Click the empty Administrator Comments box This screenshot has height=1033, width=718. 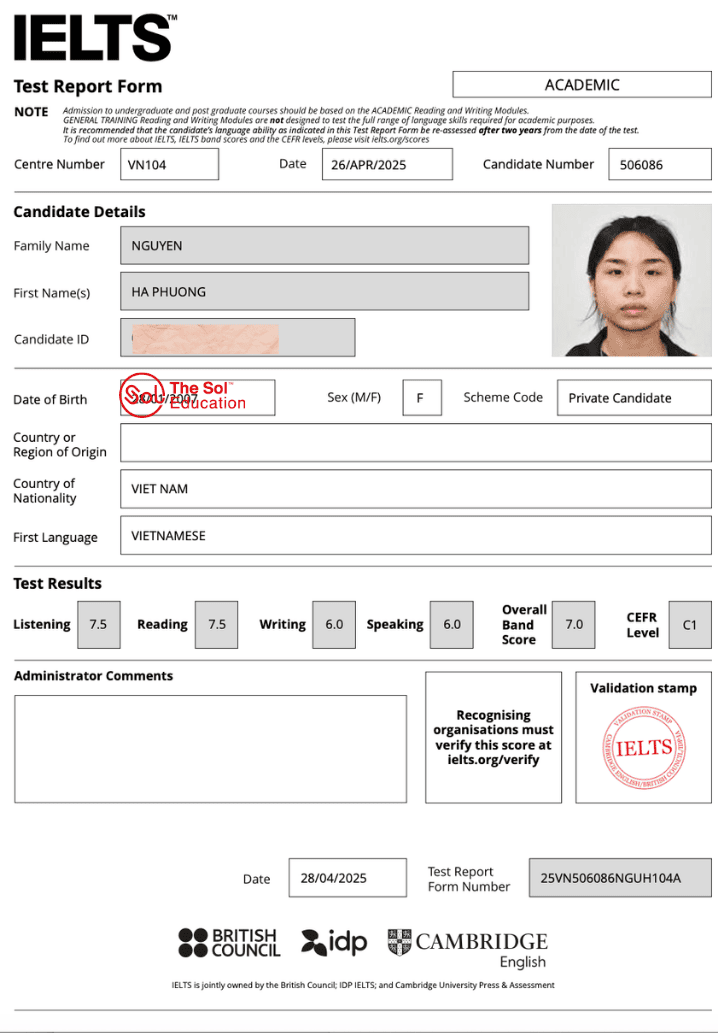pos(210,748)
